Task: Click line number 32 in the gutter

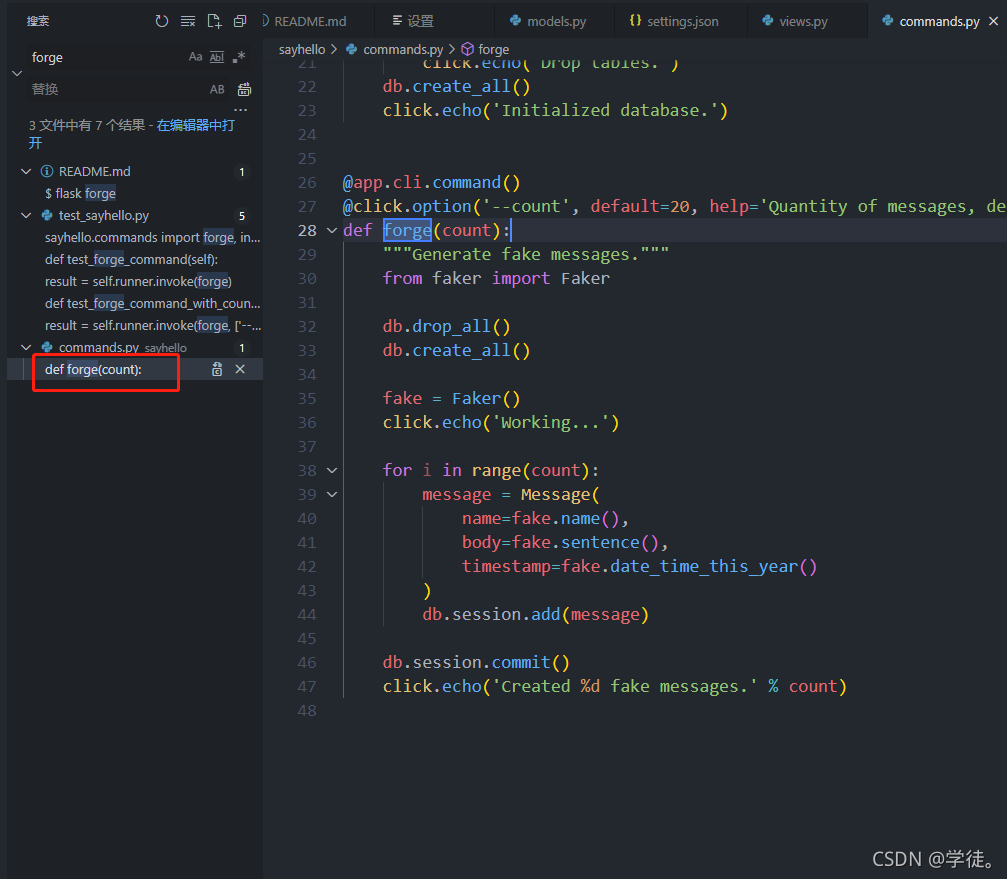Action: point(307,327)
